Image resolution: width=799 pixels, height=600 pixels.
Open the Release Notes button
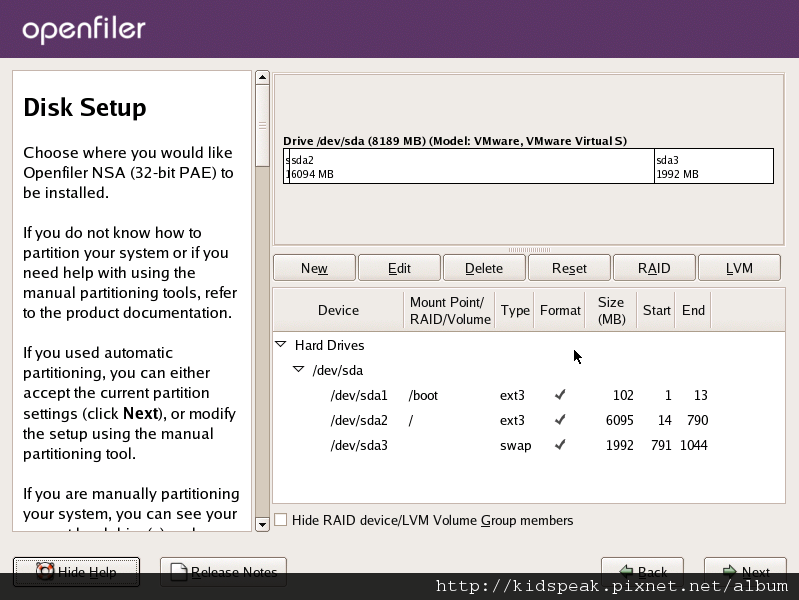tap(223, 571)
